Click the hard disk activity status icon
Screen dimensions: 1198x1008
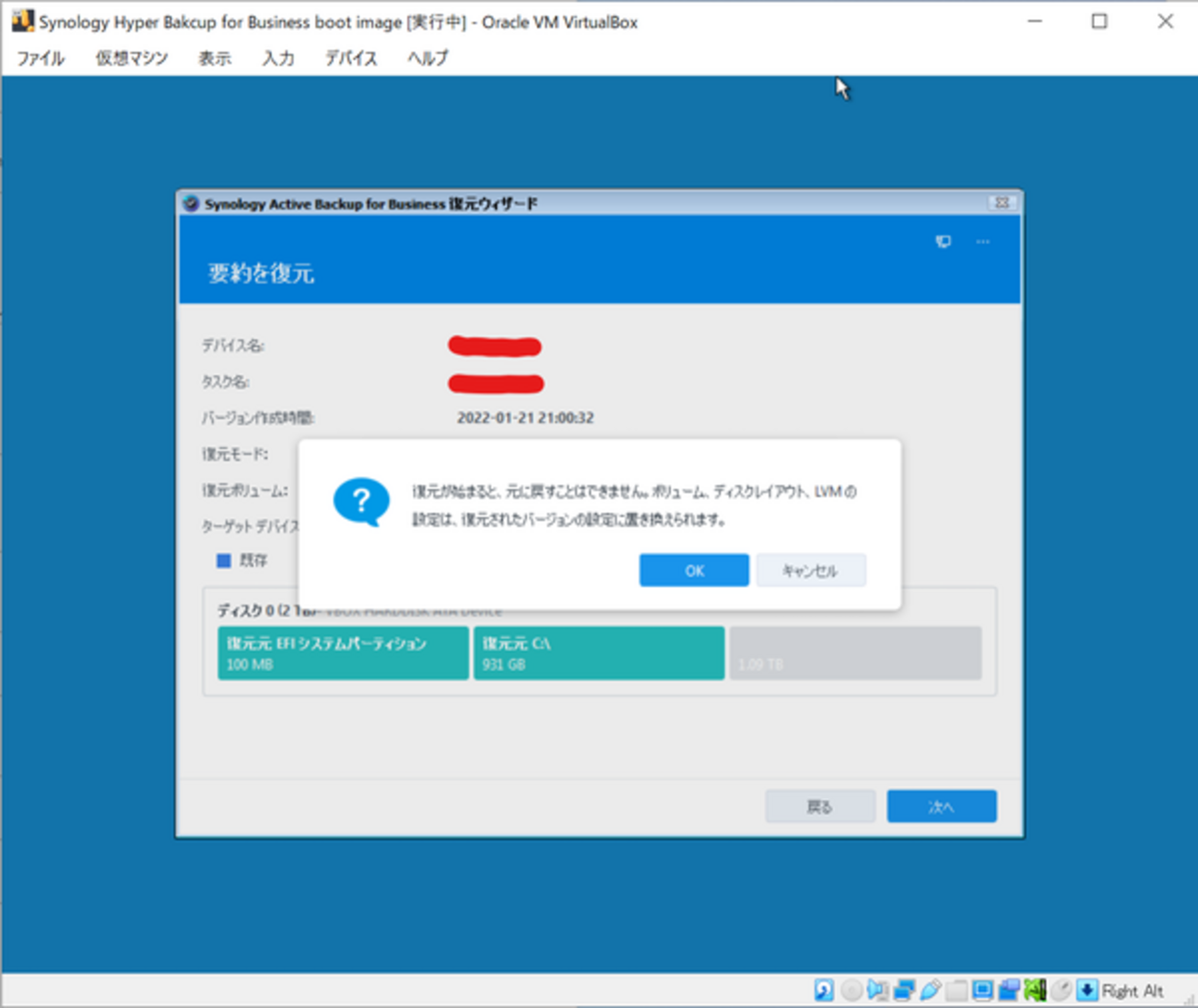[824, 990]
